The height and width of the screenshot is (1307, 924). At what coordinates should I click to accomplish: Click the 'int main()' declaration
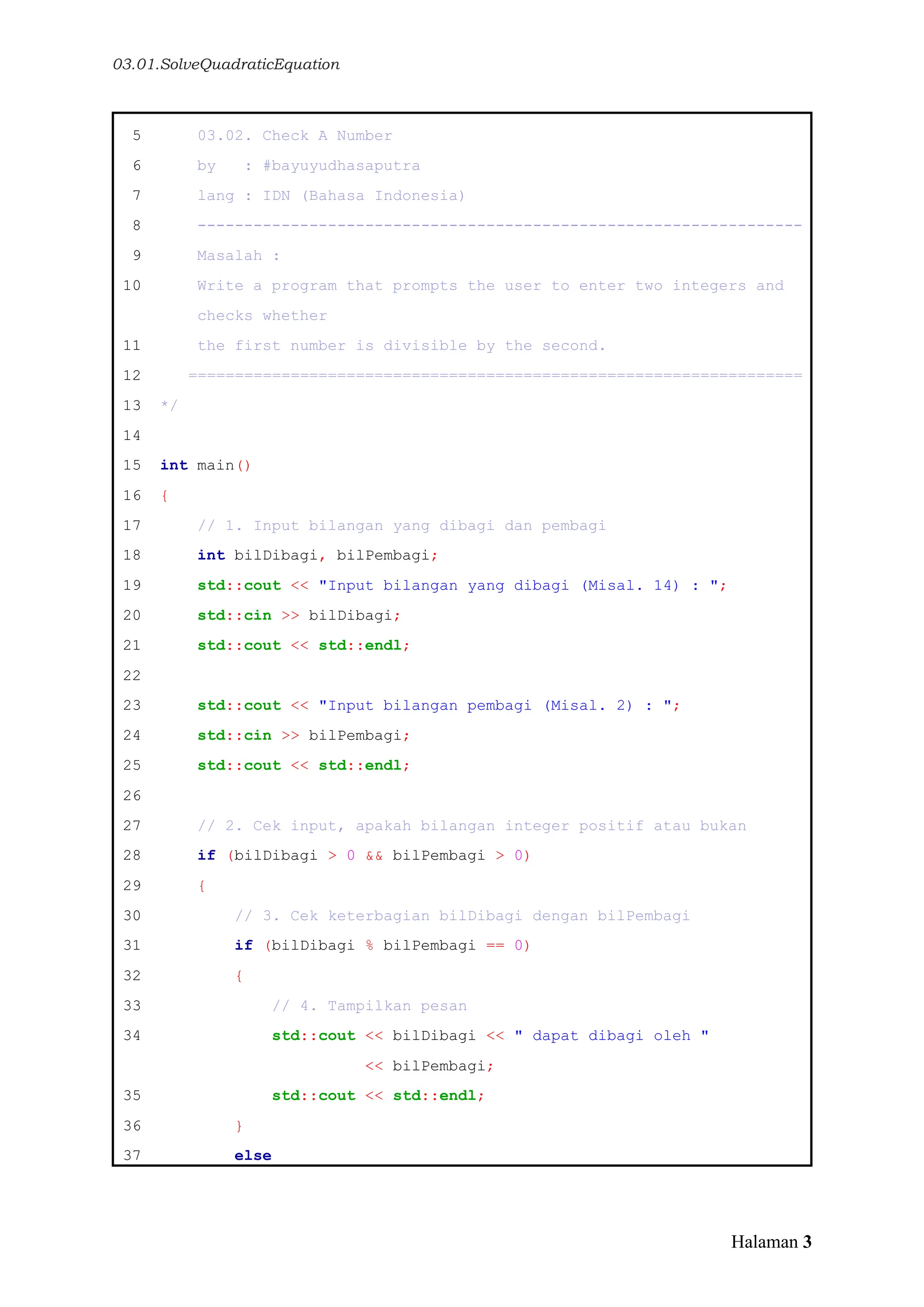205,466
